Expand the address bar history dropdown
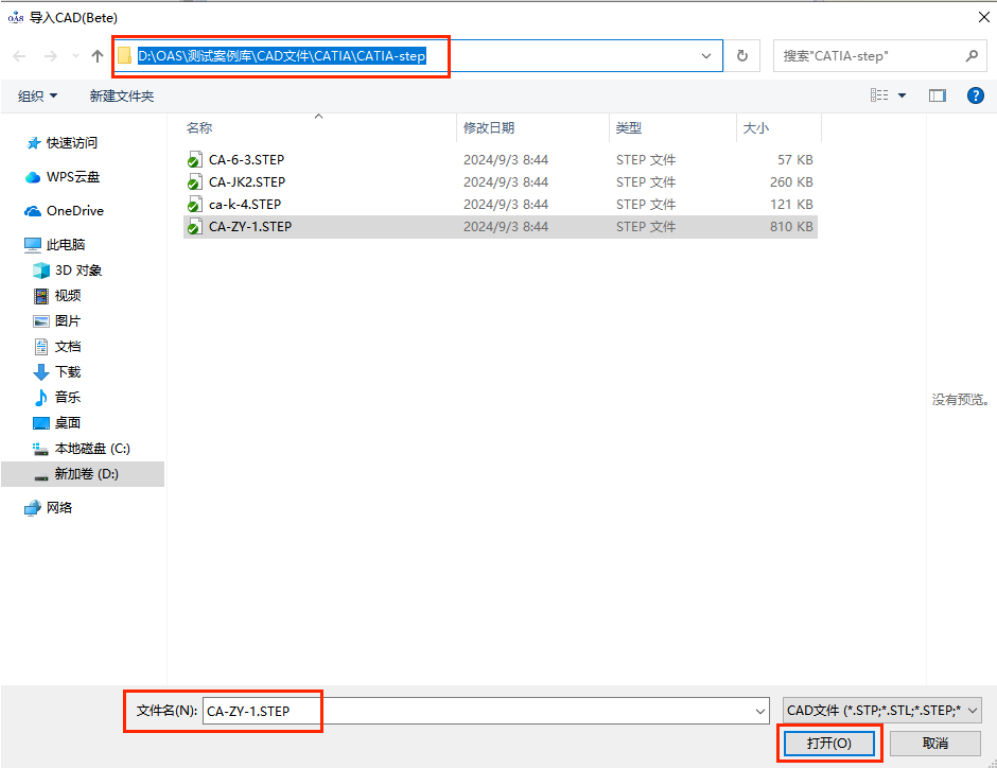Image resolution: width=997 pixels, height=770 pixels. click(x=706, y=56)
